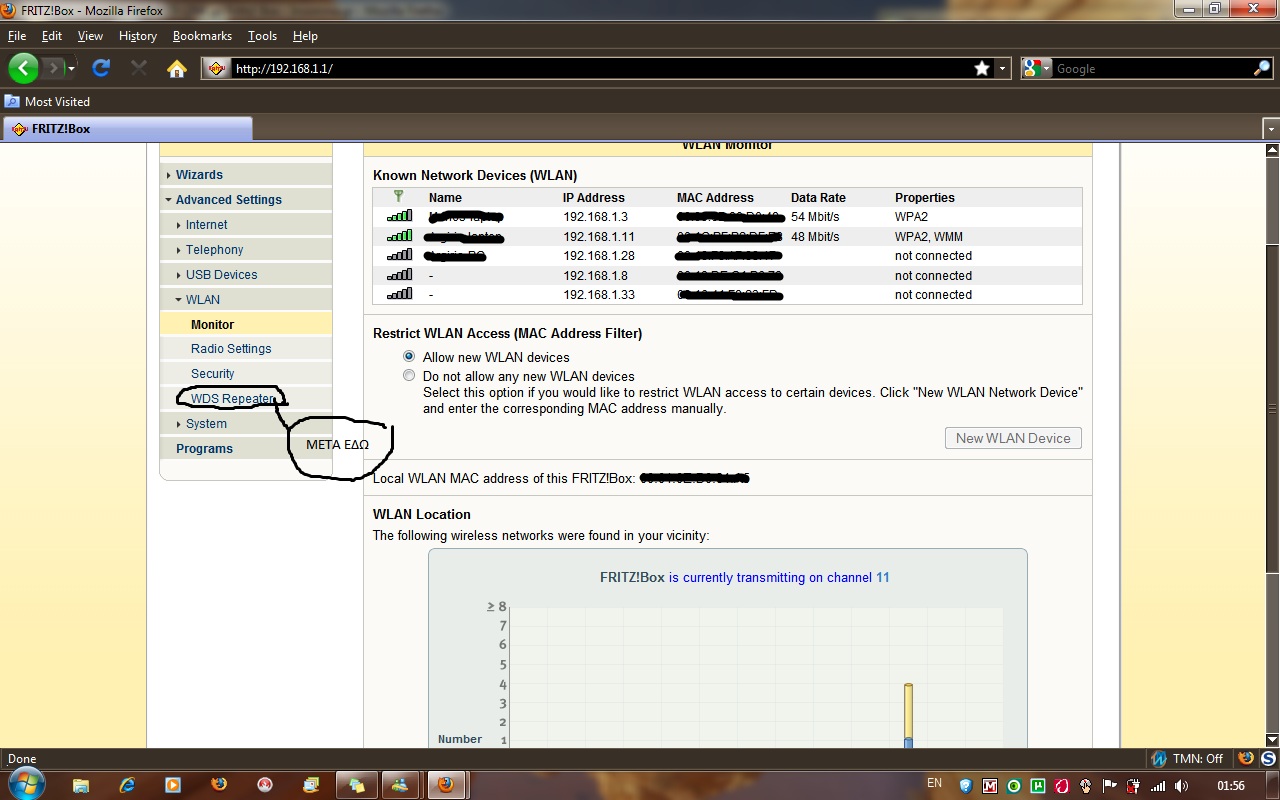The image size is (1280, 800).
Task: Click the active Firefox taskbar button
Action: click(447, 785)
